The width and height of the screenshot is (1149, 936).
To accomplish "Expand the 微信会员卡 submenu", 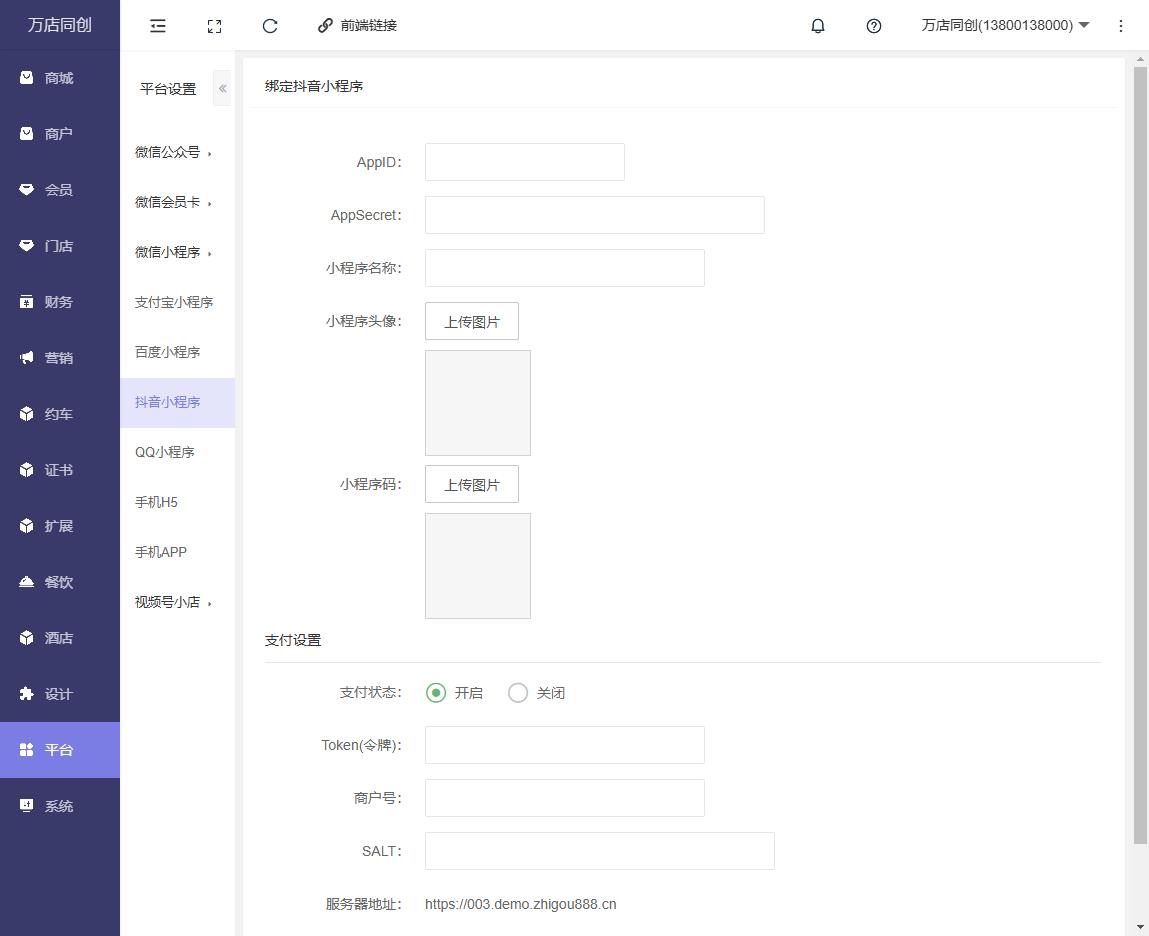I will click(174, 203).
